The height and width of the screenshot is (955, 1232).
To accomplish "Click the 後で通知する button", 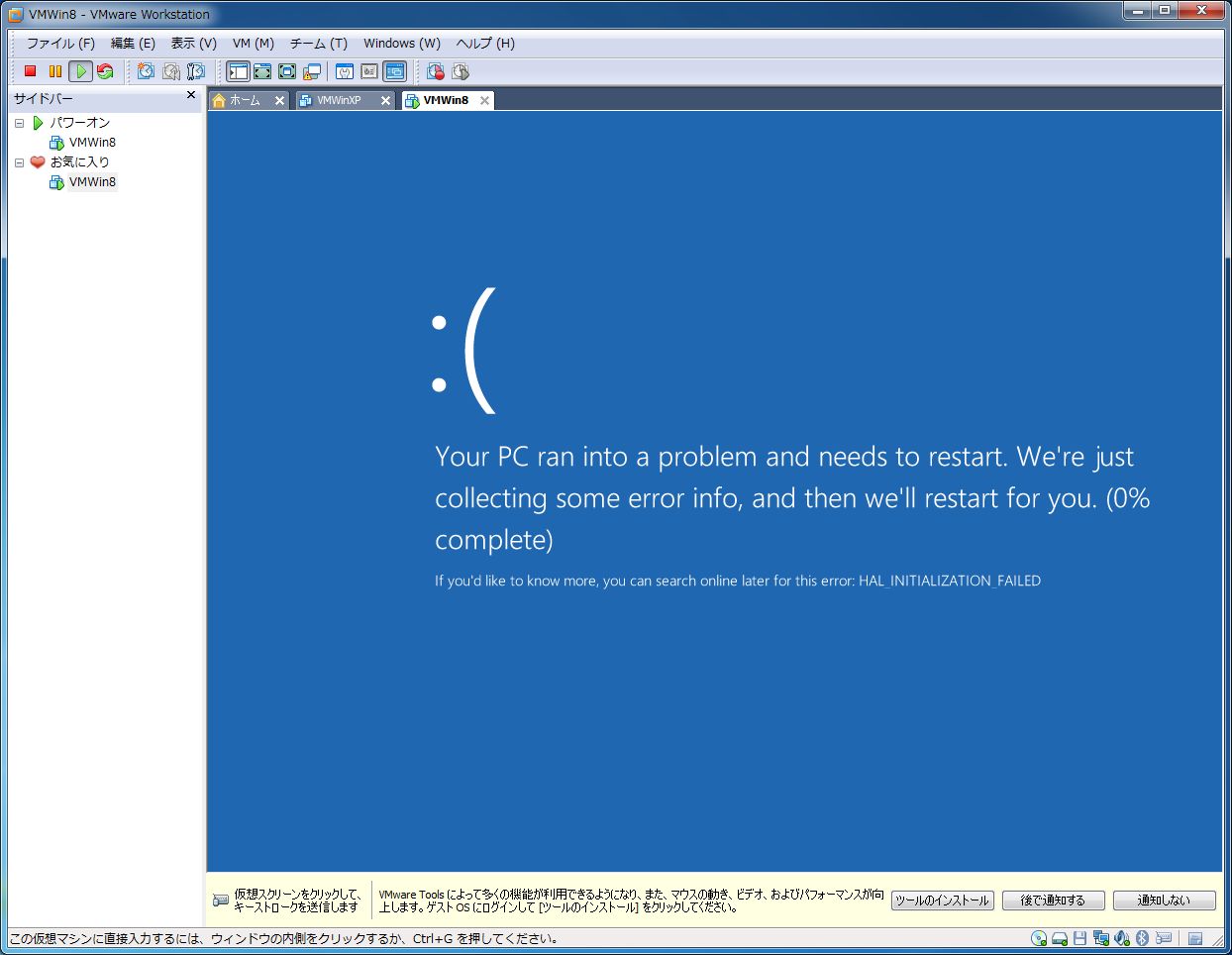I will coord(1053,901).
